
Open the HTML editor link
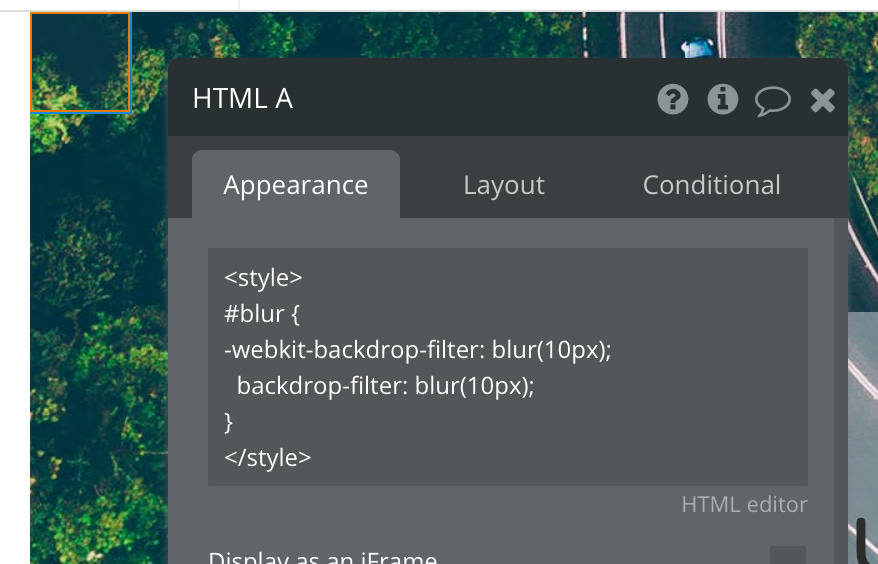click(744, 505)
